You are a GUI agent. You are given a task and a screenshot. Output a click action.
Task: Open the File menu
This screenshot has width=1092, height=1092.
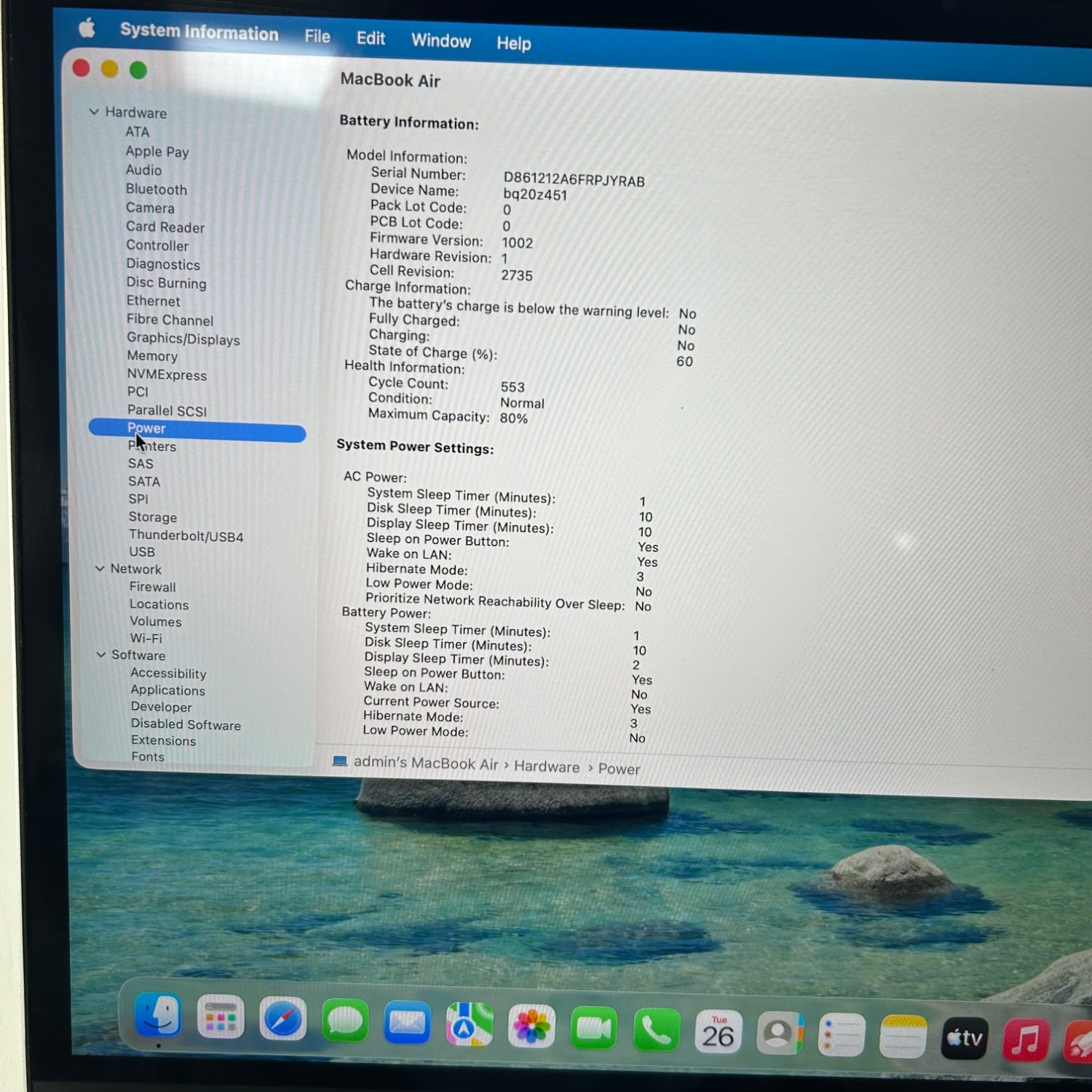317,36
